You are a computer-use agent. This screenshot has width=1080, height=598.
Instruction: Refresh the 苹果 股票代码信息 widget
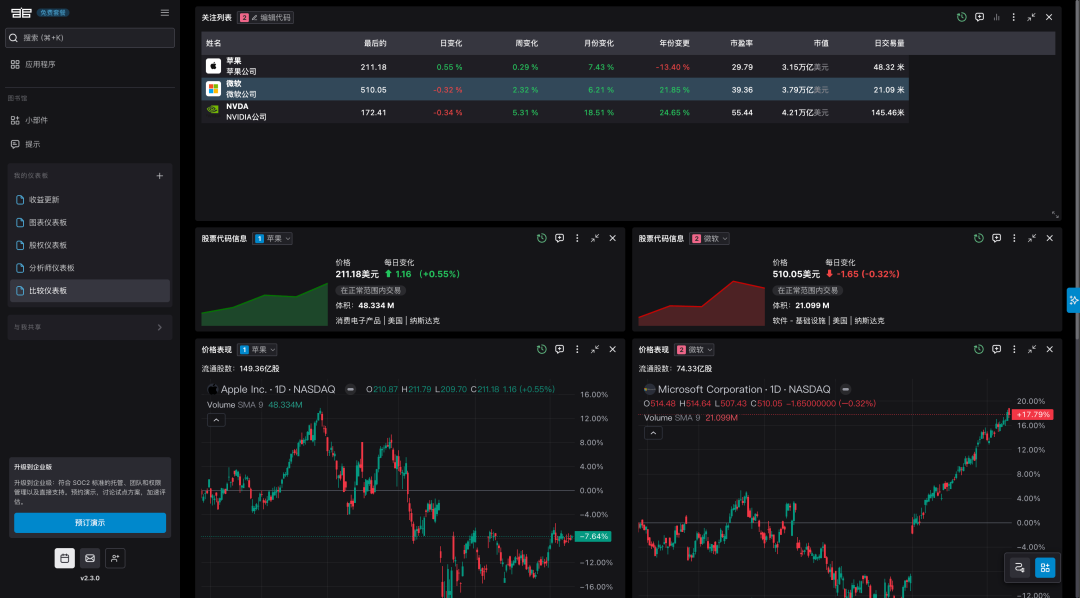pyautogui.click(x=542, y=238)
